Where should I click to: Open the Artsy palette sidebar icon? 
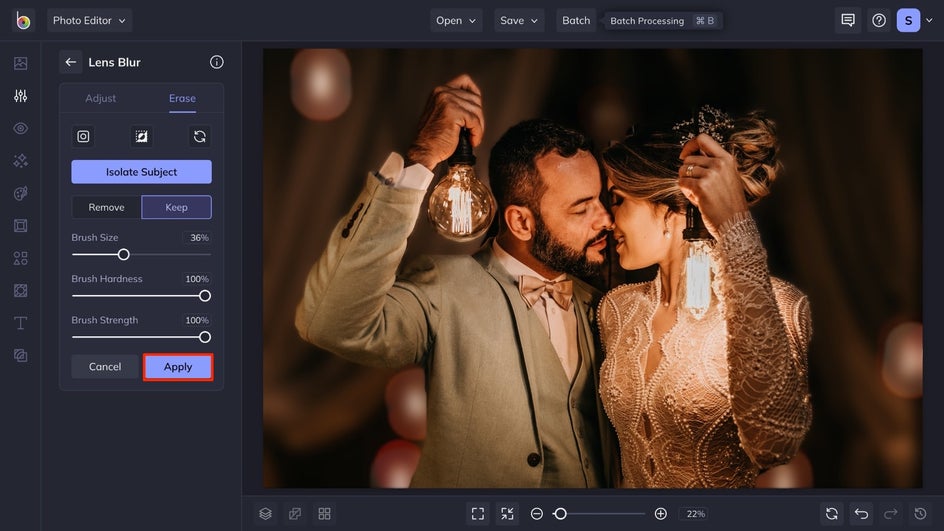point(20,193)
